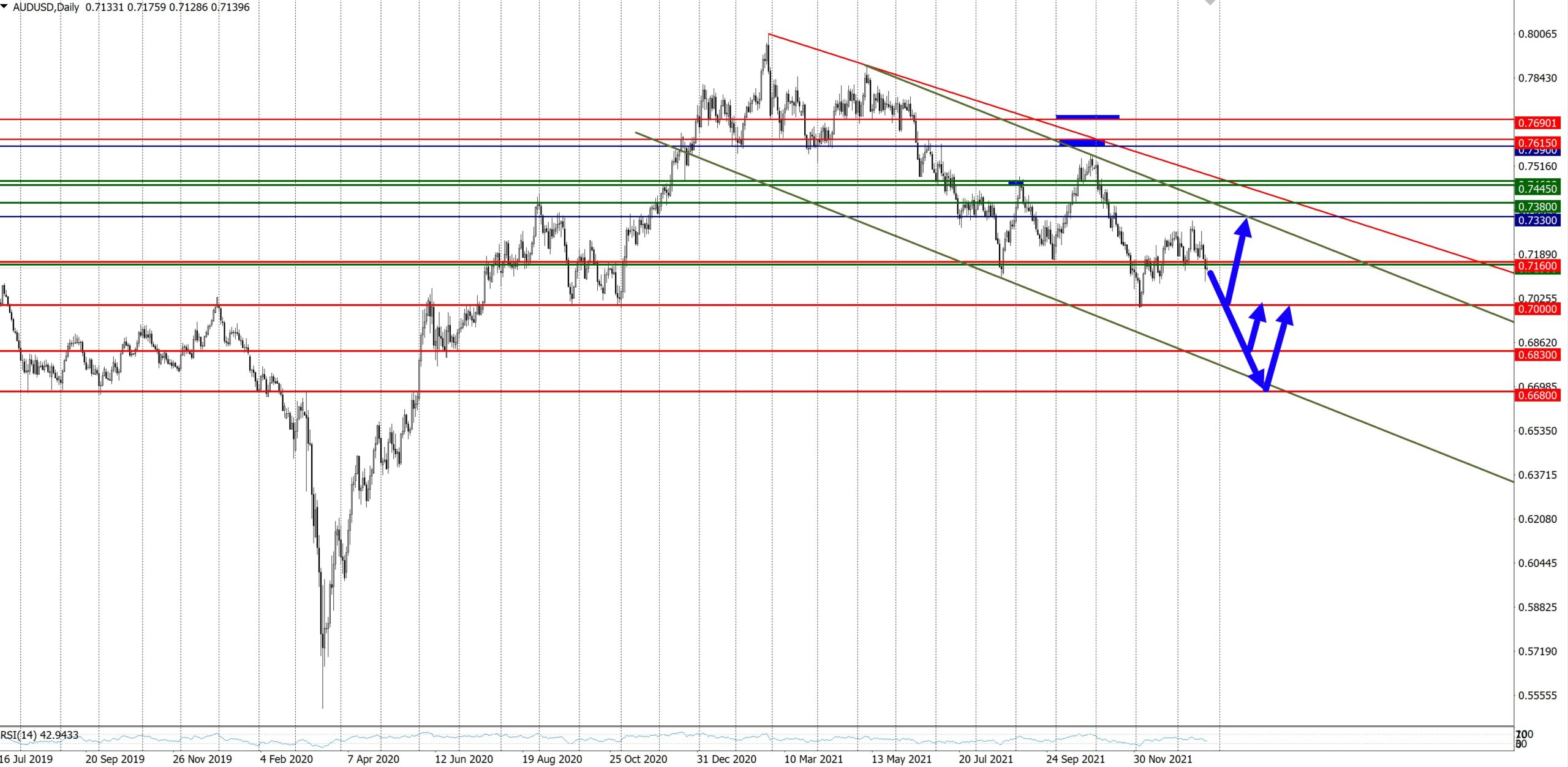The width and height of the screenshot is (1568, 767).
Task: Click the 30 Nov 2021 date label
Action: coord(1163,759)
